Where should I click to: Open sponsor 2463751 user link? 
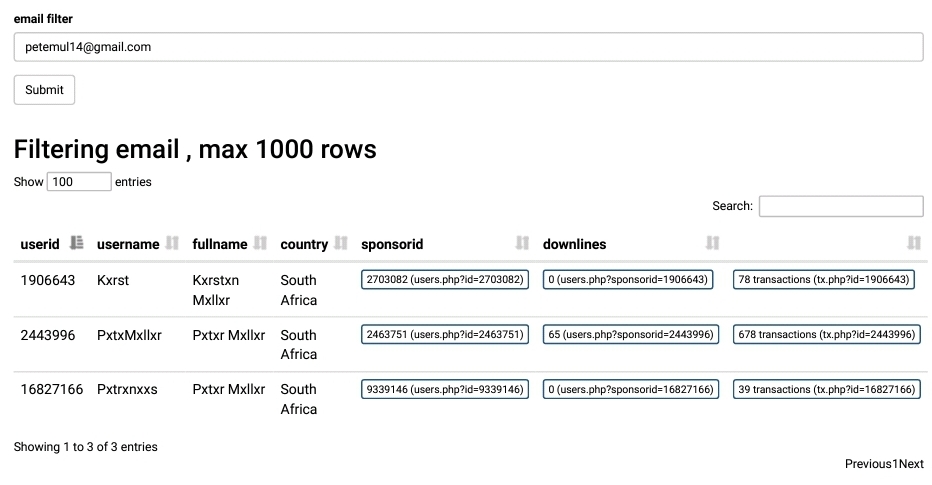click(445, 335)
